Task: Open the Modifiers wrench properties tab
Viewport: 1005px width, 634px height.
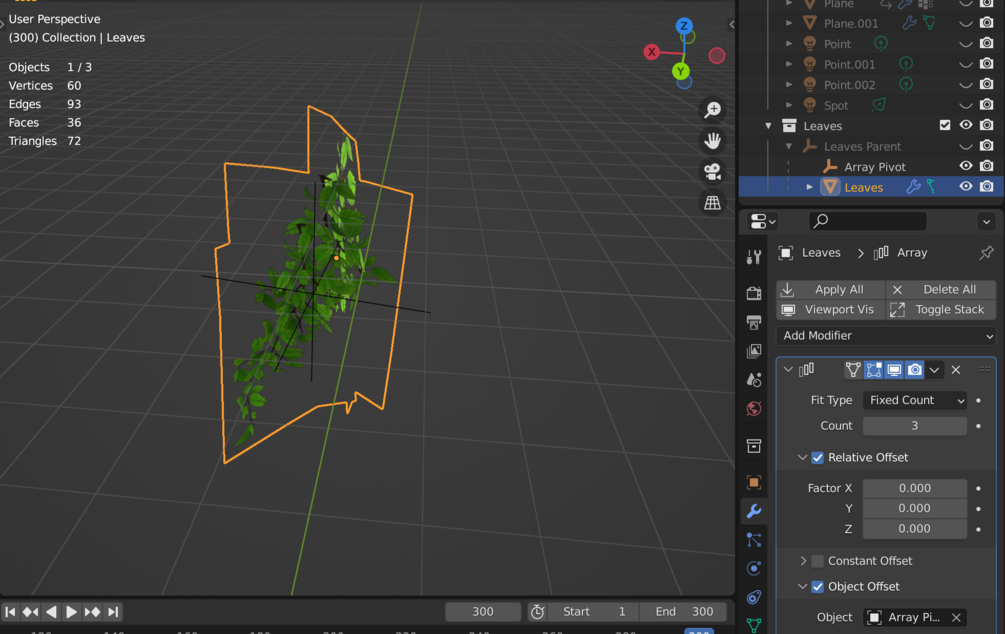Action: (754, 511)
